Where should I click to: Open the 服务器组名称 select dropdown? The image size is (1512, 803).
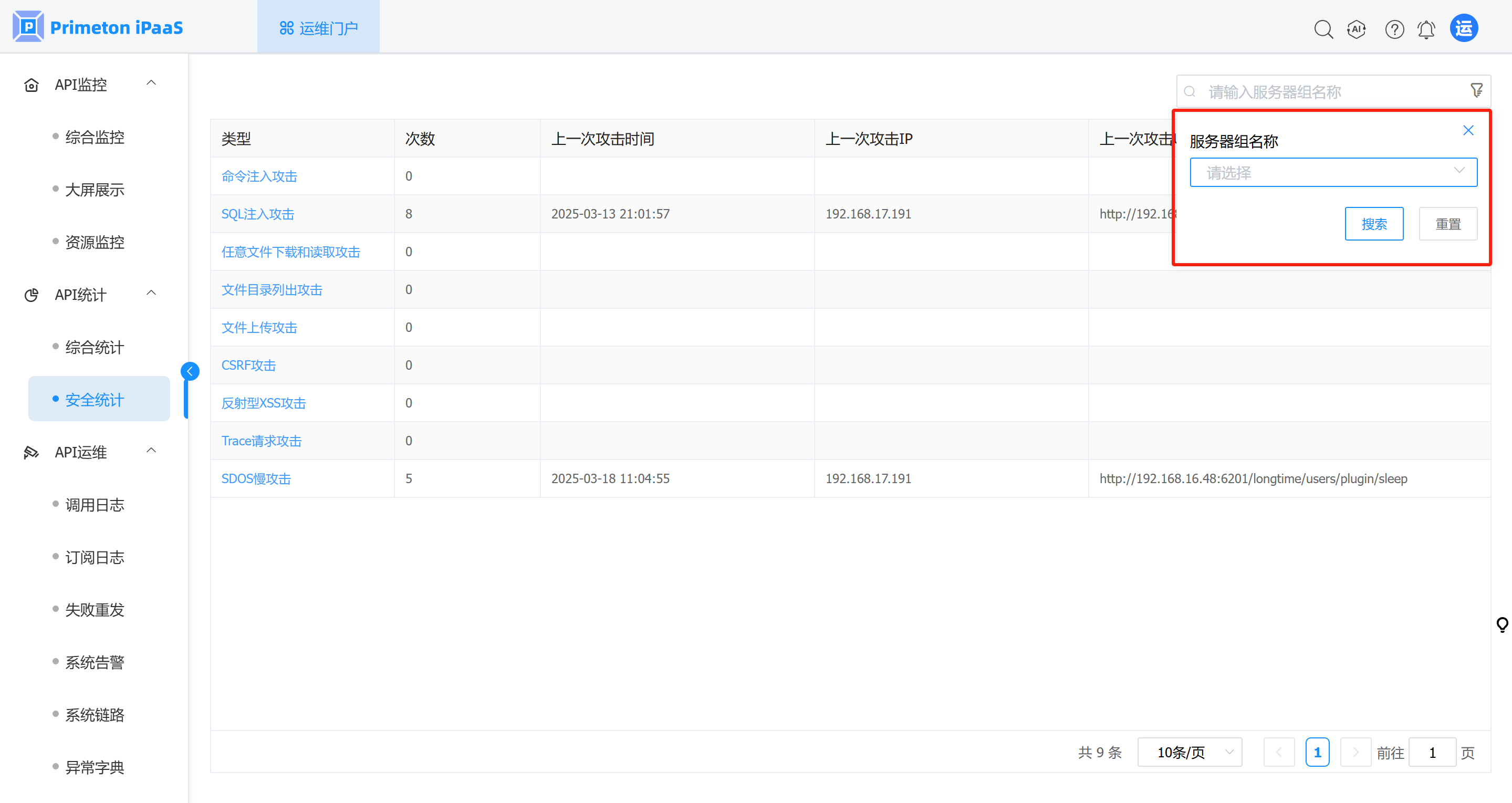click(x=1333, y=173)
